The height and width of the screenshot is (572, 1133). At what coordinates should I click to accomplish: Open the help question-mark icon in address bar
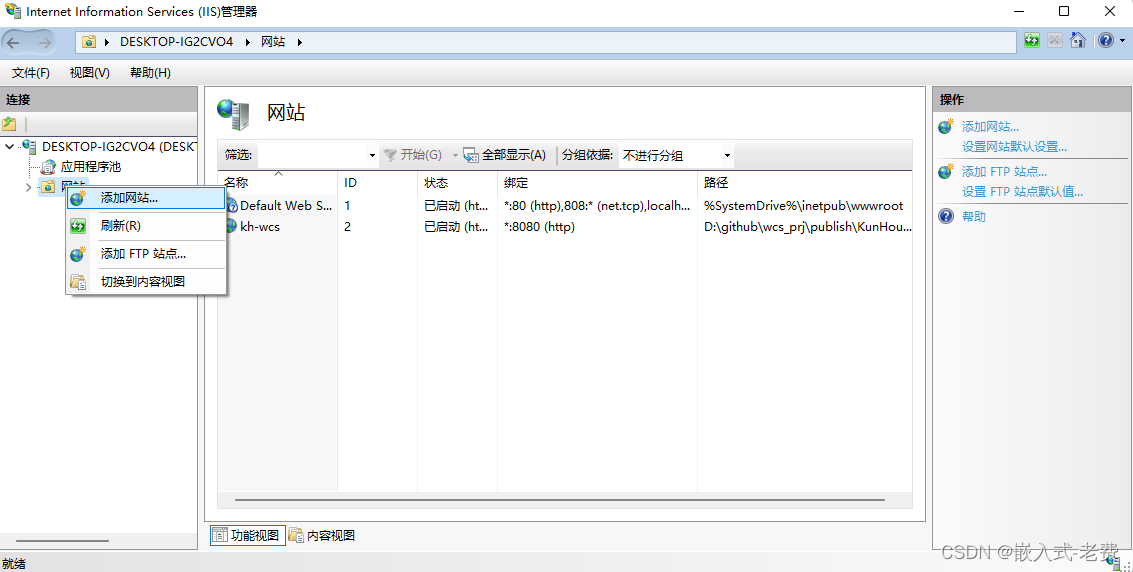tap(1106, 40)
